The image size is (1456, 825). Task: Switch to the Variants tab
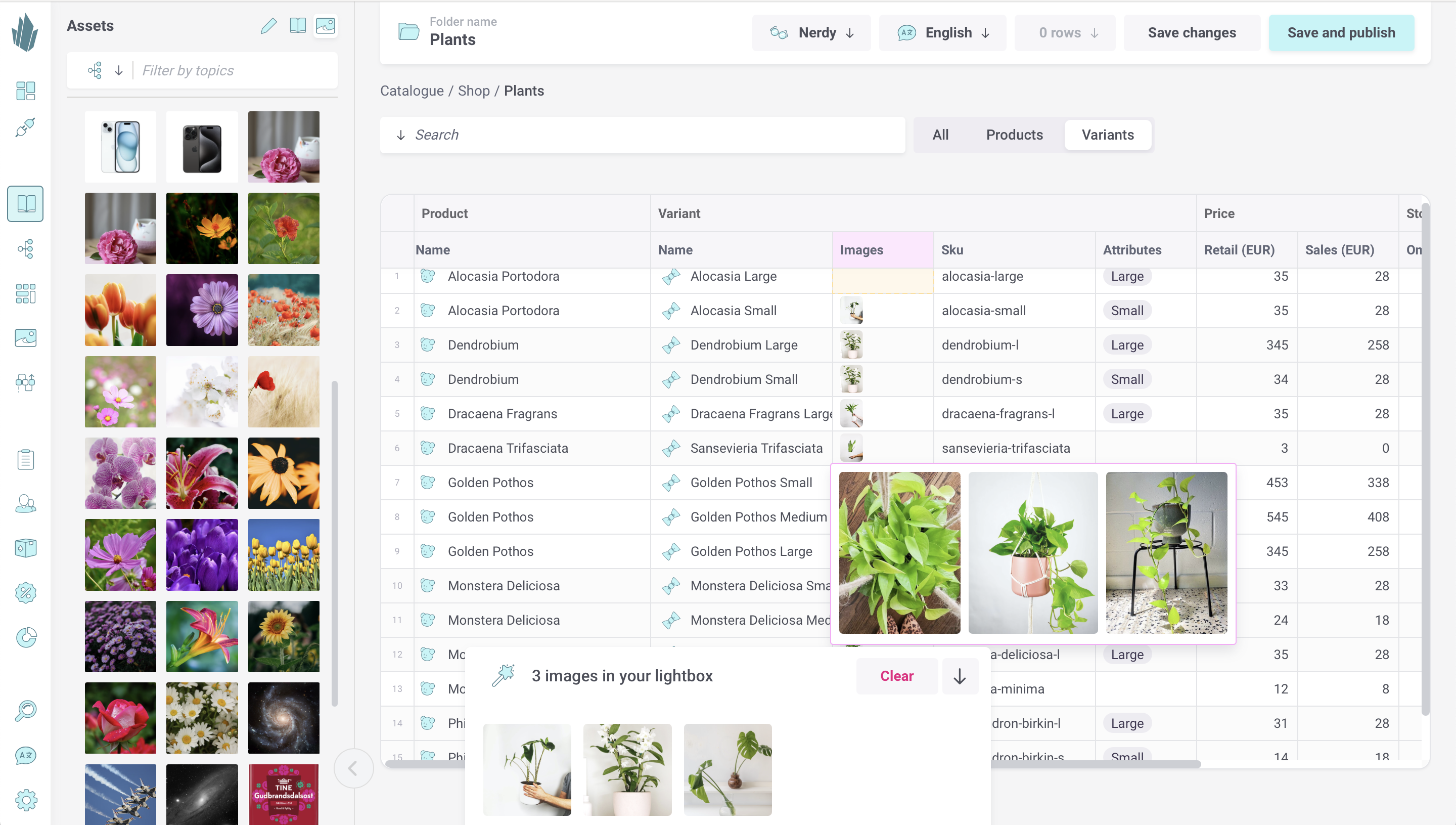coord(1108,134)
